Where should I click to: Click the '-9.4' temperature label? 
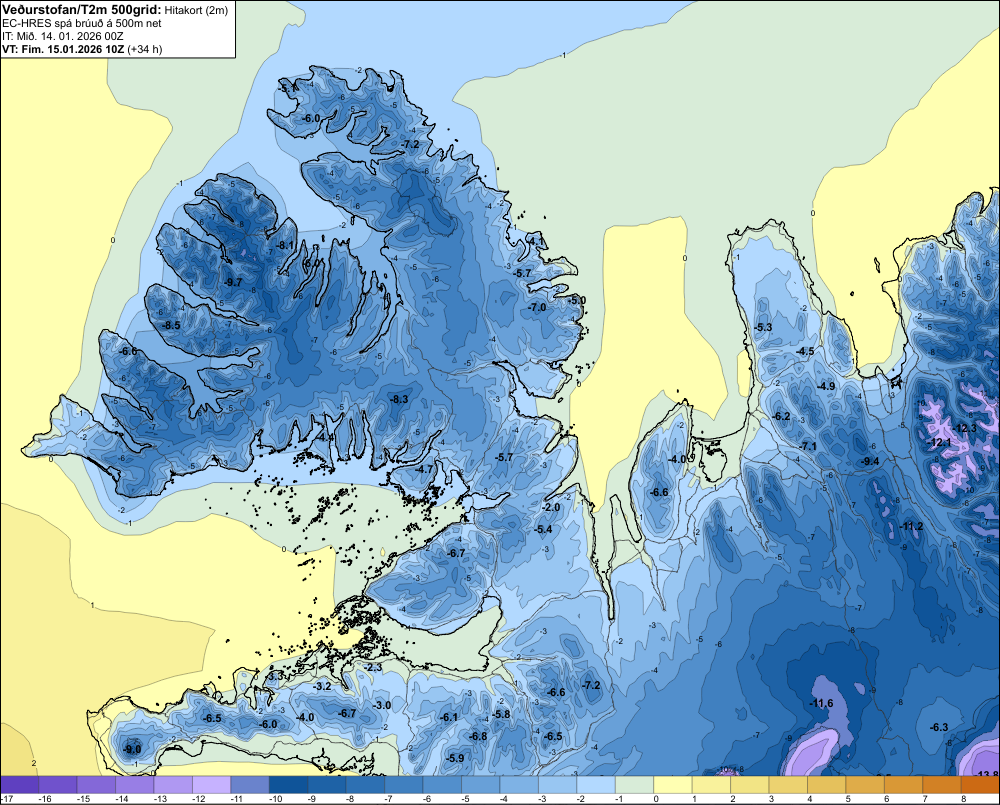click(870, 461)
